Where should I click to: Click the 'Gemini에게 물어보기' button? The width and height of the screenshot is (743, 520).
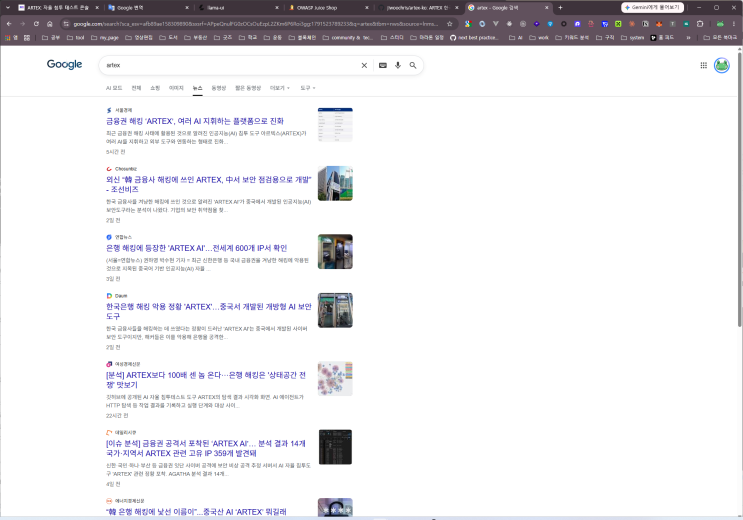pyautogui.click(x=652, y=8)
